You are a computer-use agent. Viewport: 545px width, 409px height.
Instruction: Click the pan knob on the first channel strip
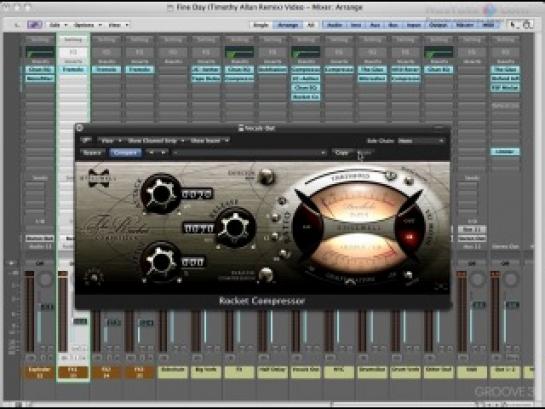tap(45, 279)
